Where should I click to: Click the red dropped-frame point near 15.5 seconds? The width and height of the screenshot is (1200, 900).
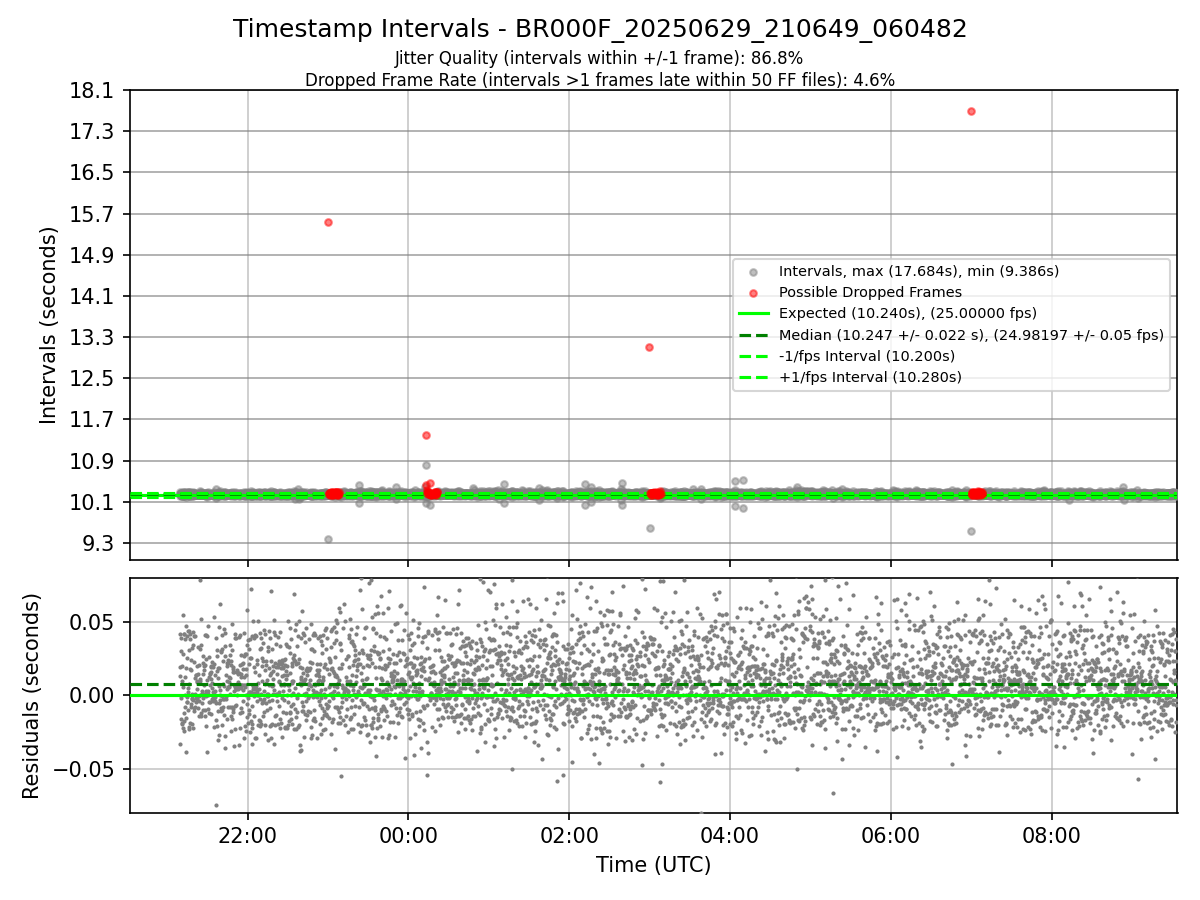click(328, 222)
